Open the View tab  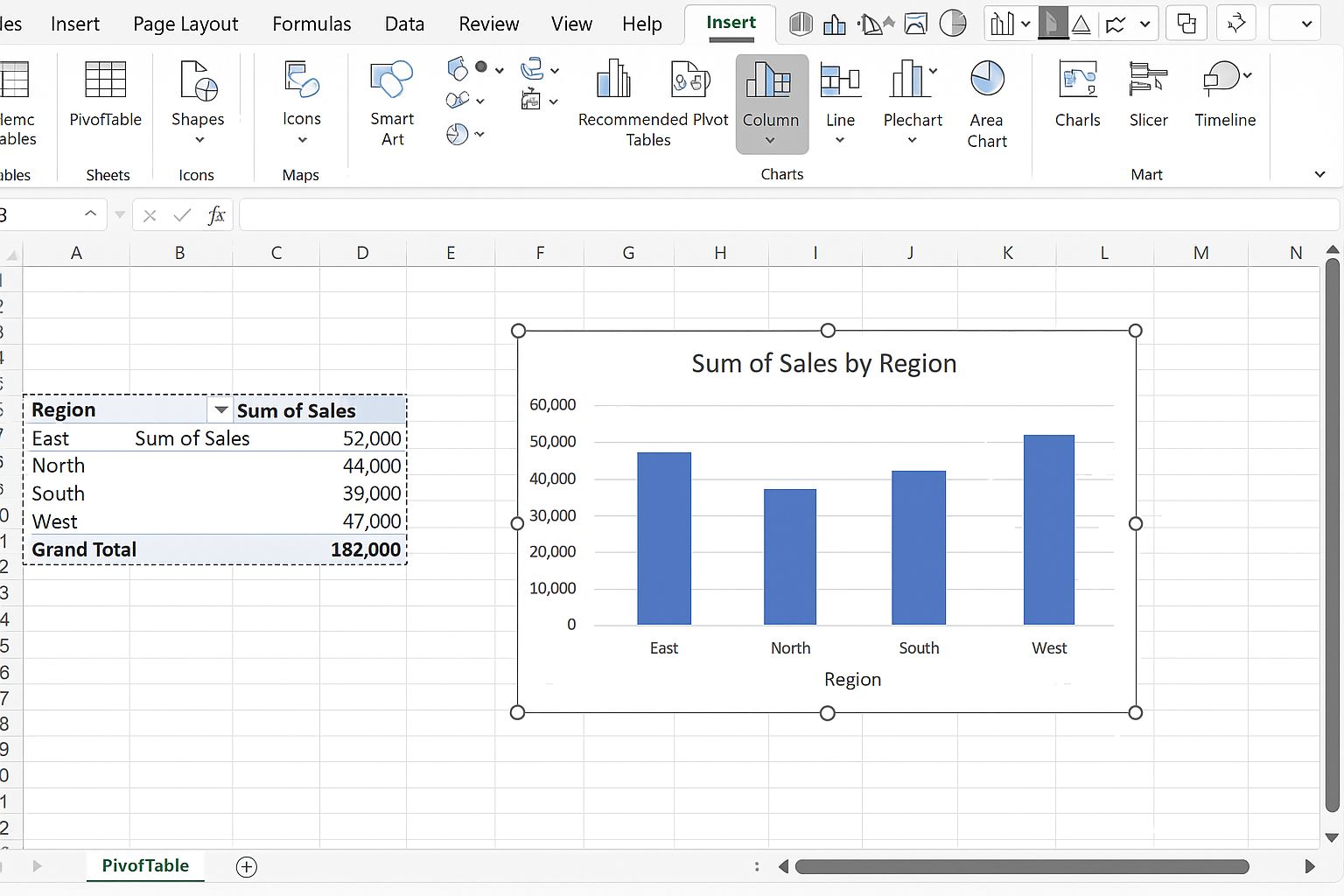[x=571, y=24]
